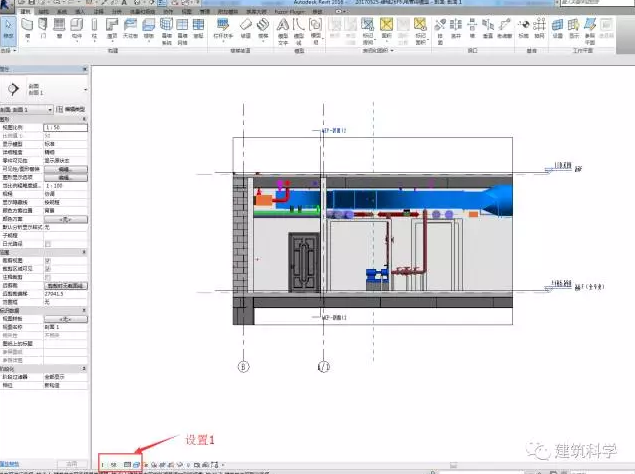Click the Show work plane tool
This screenshot has width=635, height=474.
573,28
